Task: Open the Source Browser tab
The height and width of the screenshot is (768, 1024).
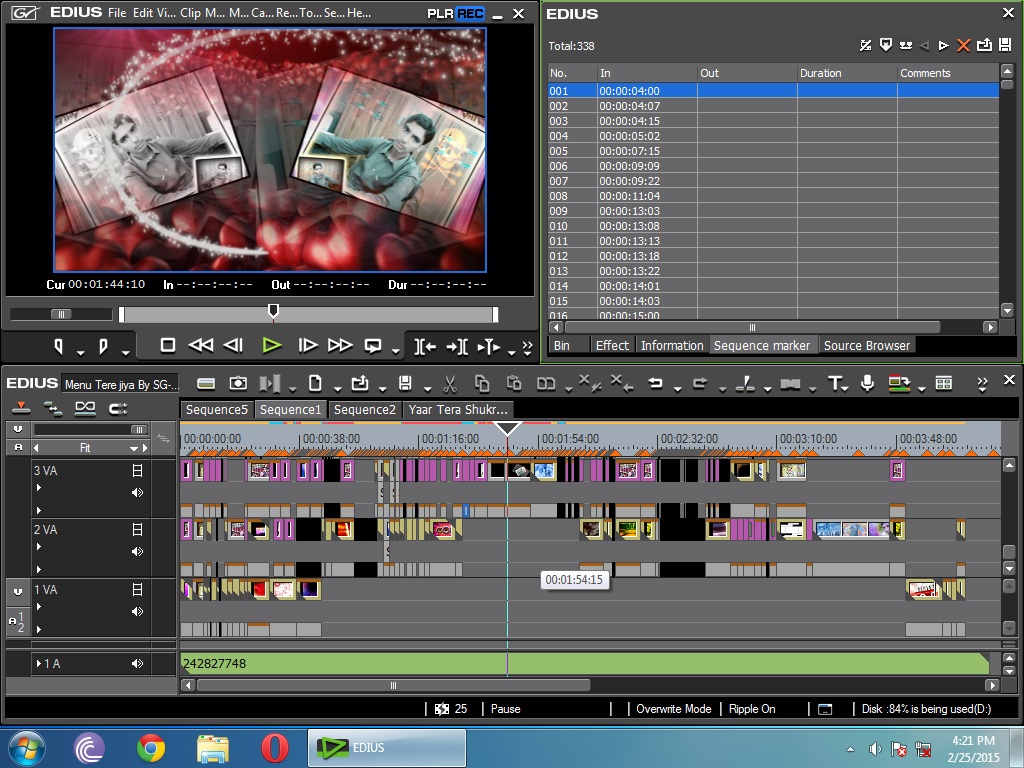Action: (867, 345)
